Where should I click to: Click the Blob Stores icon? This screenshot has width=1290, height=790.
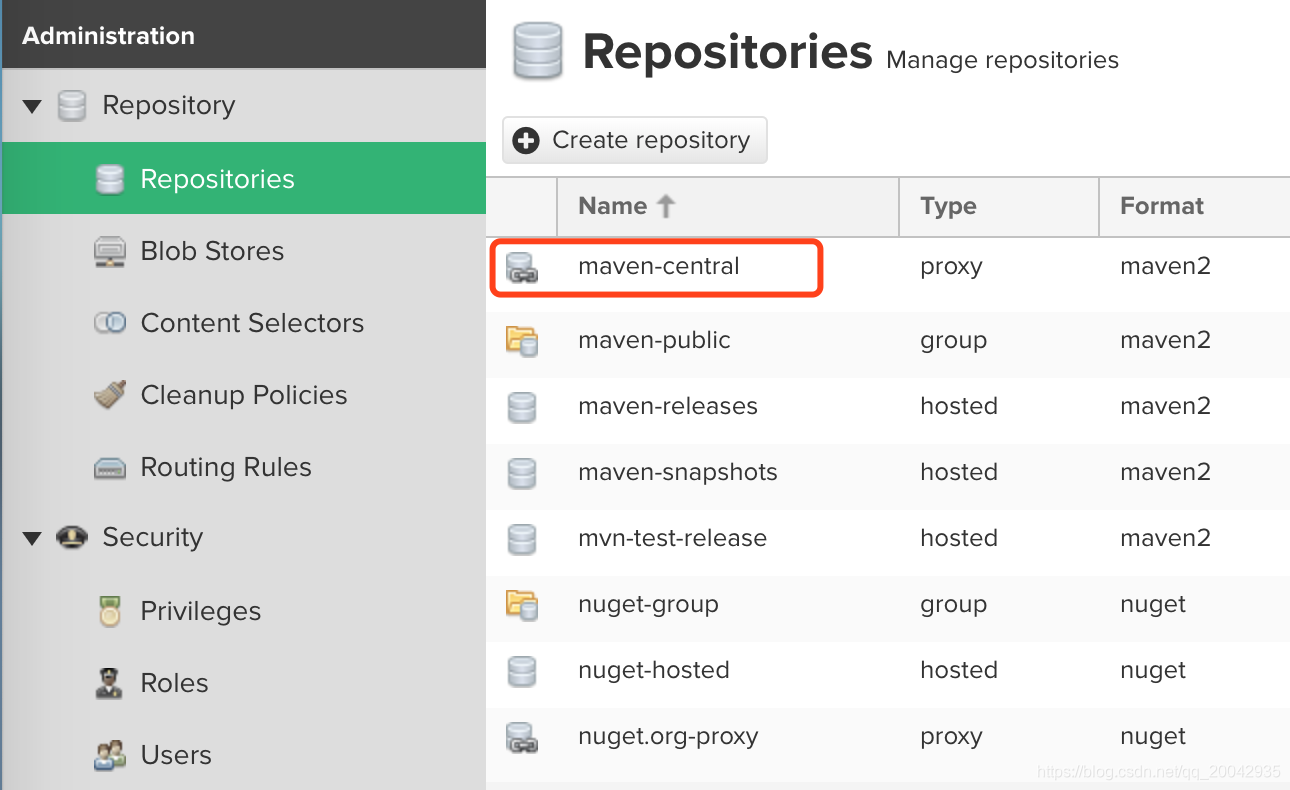click(x=109, y=251)
